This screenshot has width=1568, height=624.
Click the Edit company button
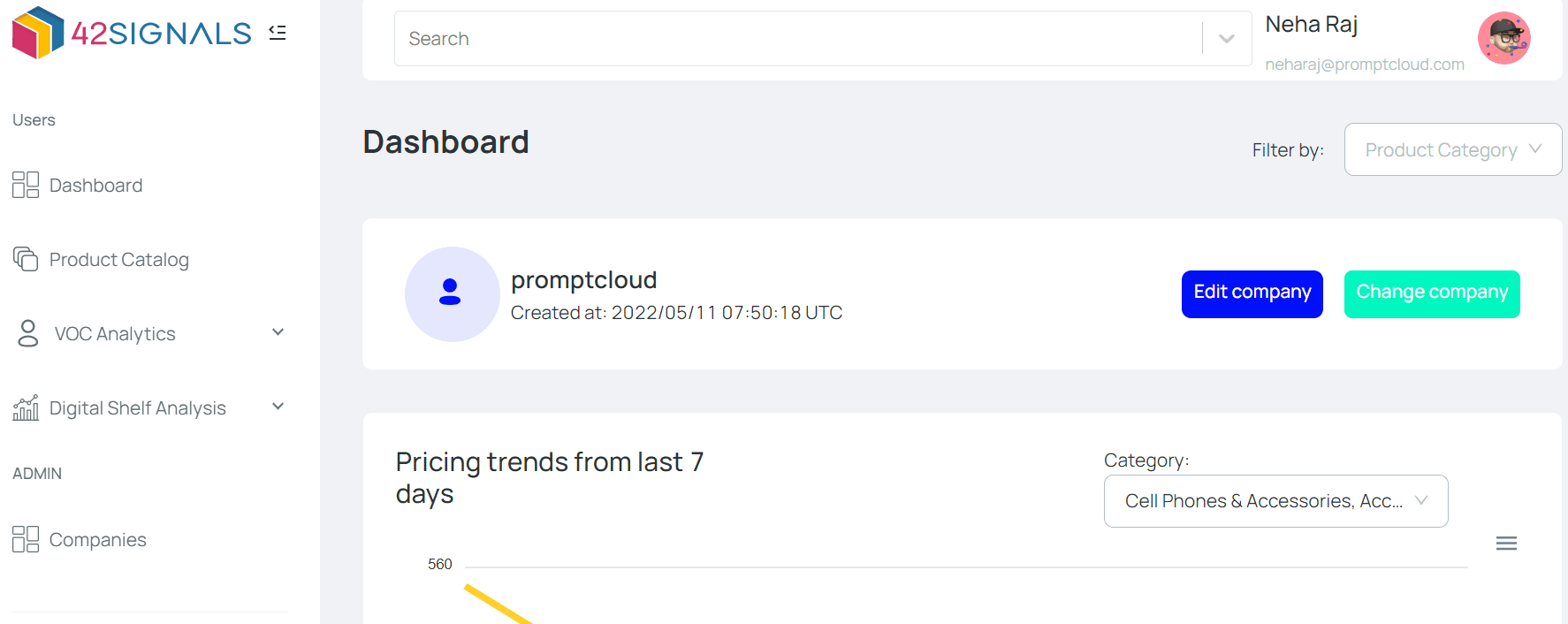click(1252, 293)
